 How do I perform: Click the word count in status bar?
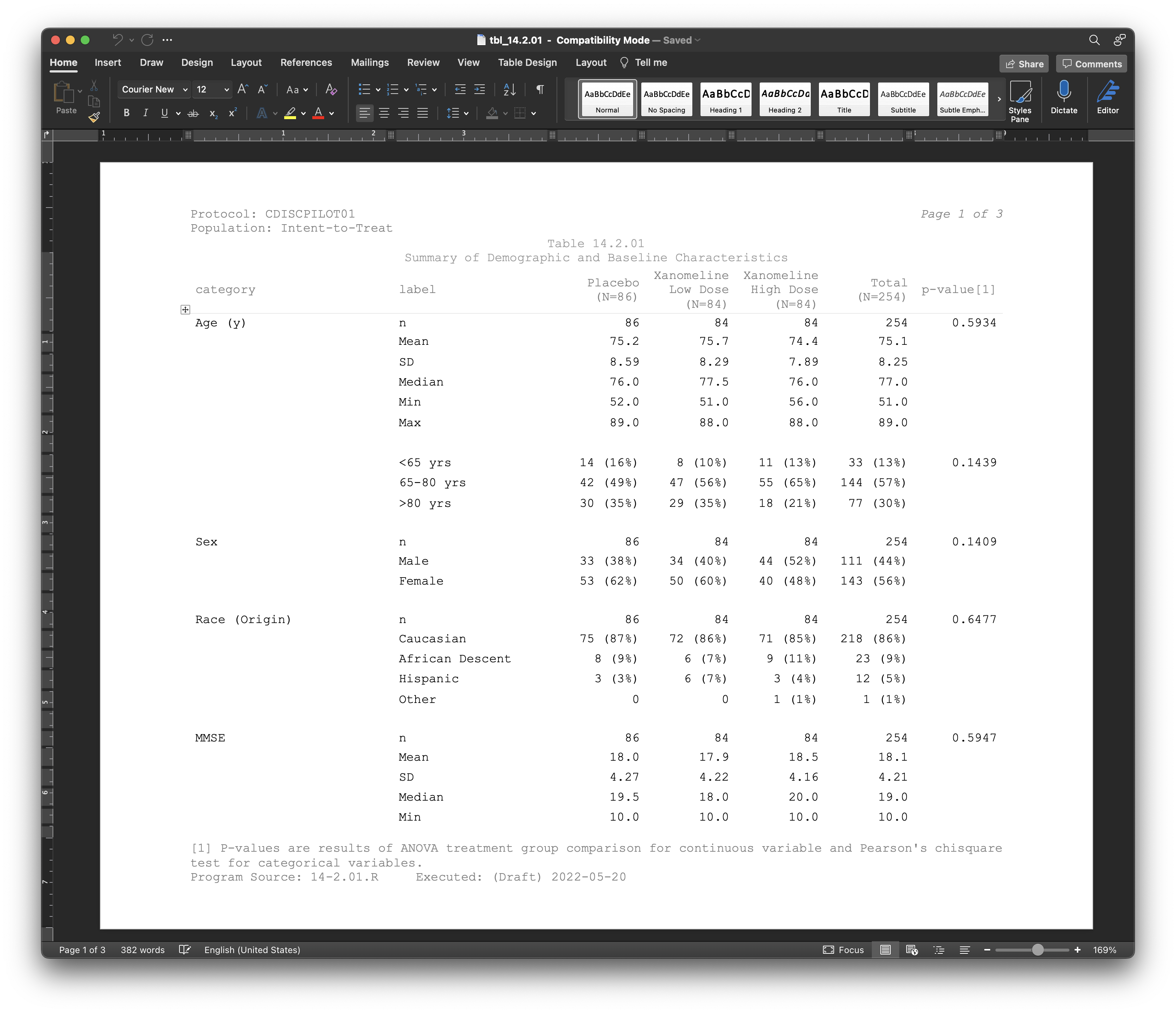tap(142, 949)
